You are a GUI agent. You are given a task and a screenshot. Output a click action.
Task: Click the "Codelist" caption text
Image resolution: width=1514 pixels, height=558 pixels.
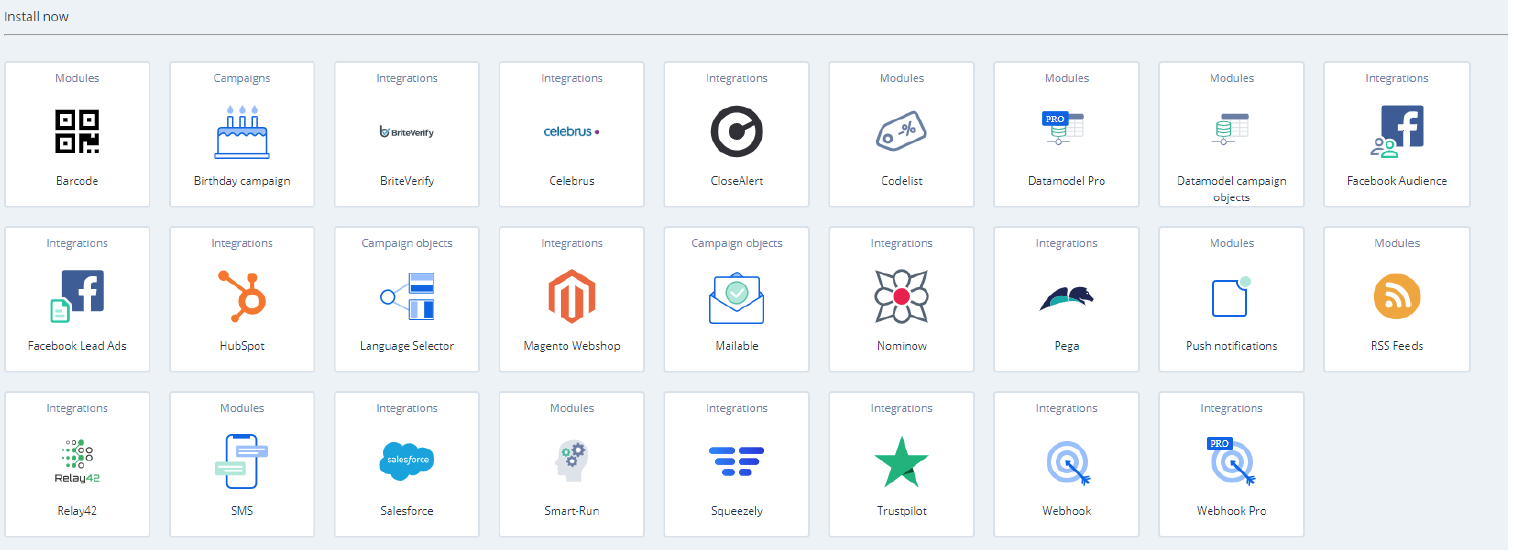point(902,181)
